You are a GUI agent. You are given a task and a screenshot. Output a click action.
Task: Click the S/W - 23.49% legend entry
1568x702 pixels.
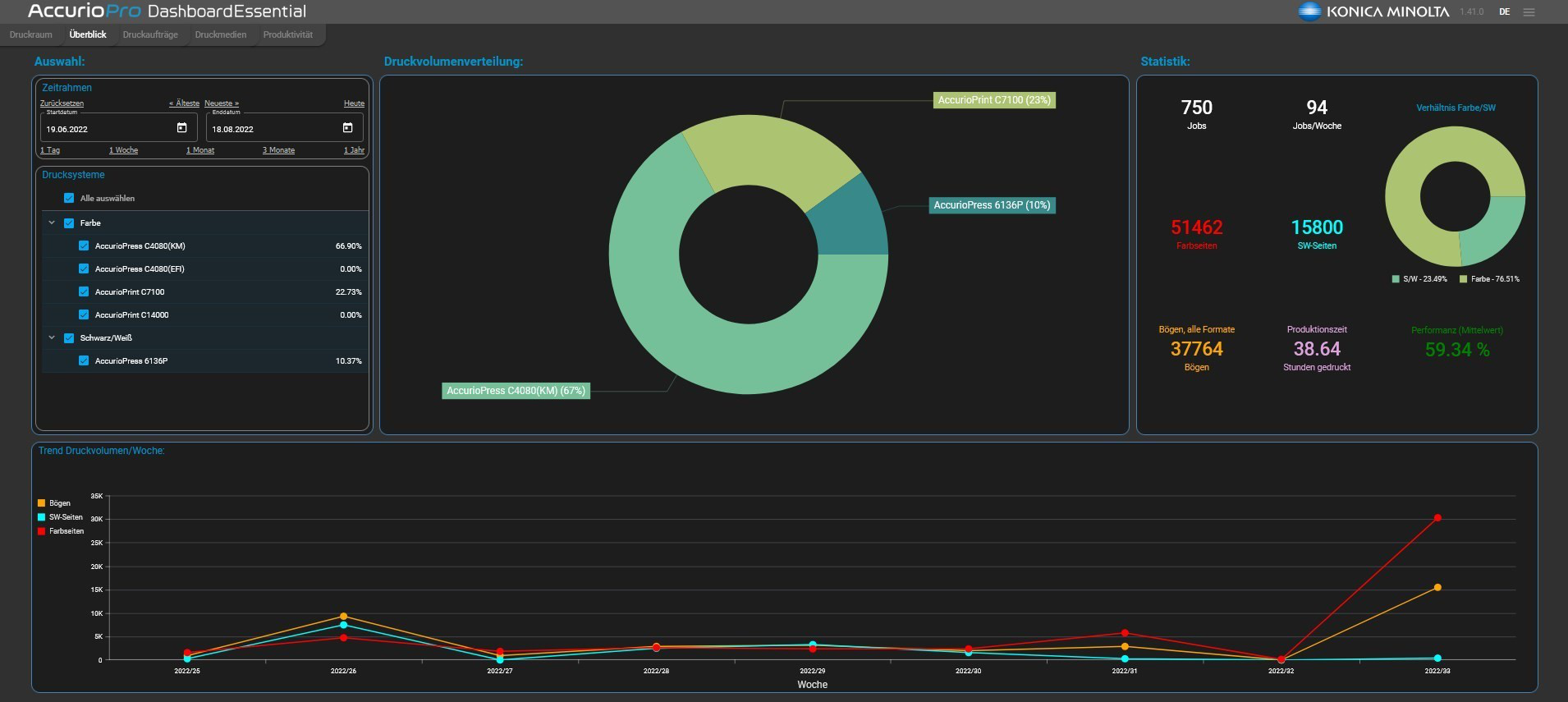(x=1419, y=279)
